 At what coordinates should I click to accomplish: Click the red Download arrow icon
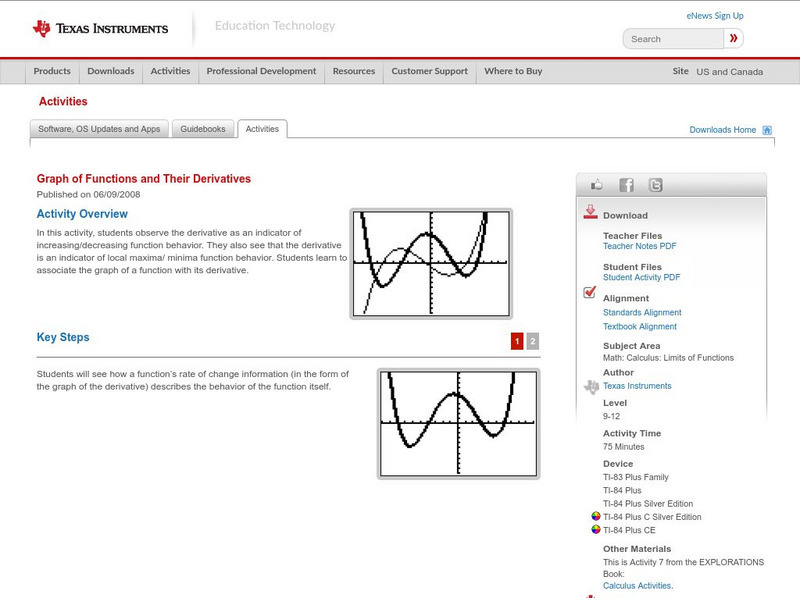tap(590, 212)
